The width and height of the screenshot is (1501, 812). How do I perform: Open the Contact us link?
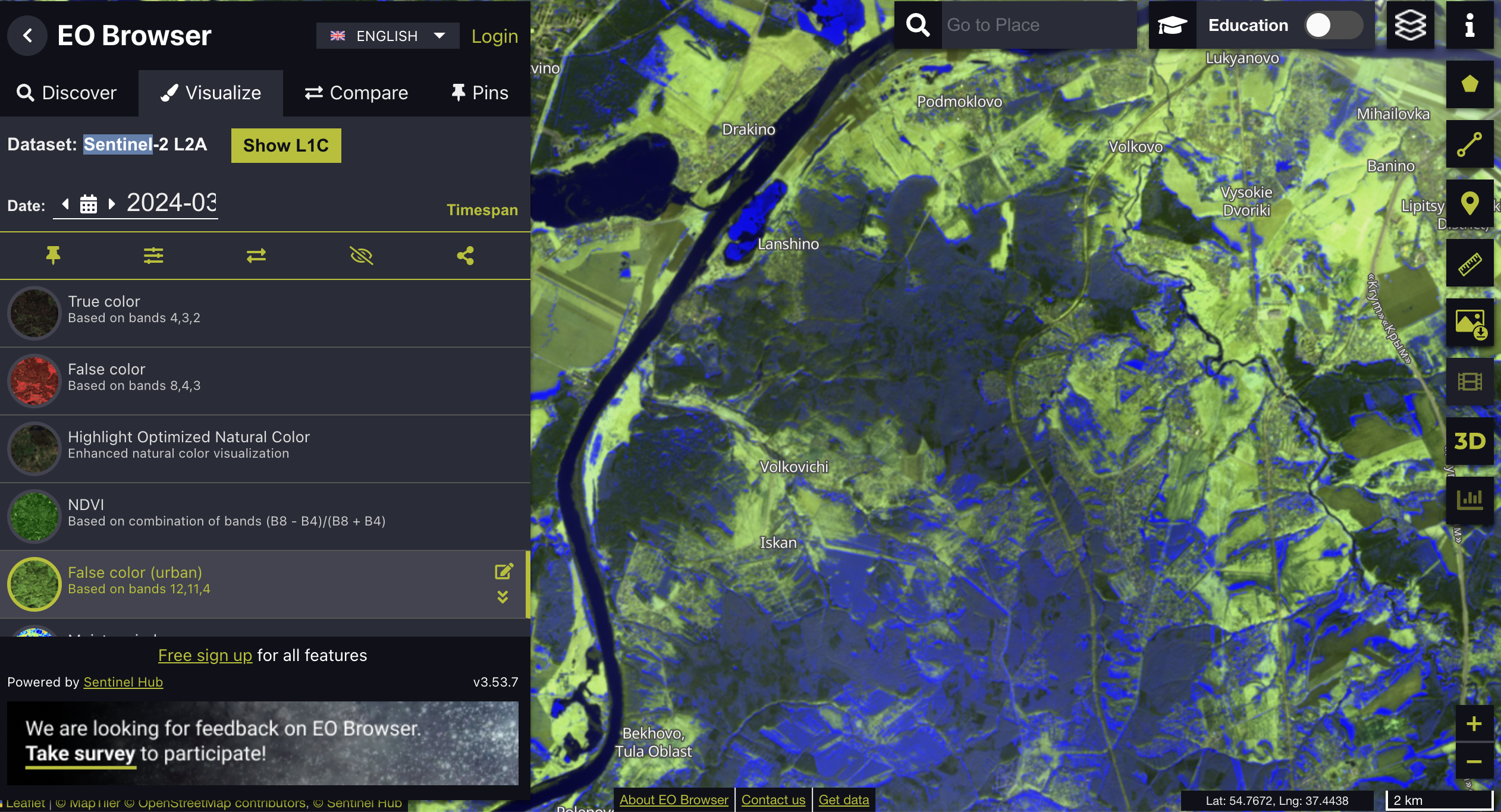coord(773,800)
